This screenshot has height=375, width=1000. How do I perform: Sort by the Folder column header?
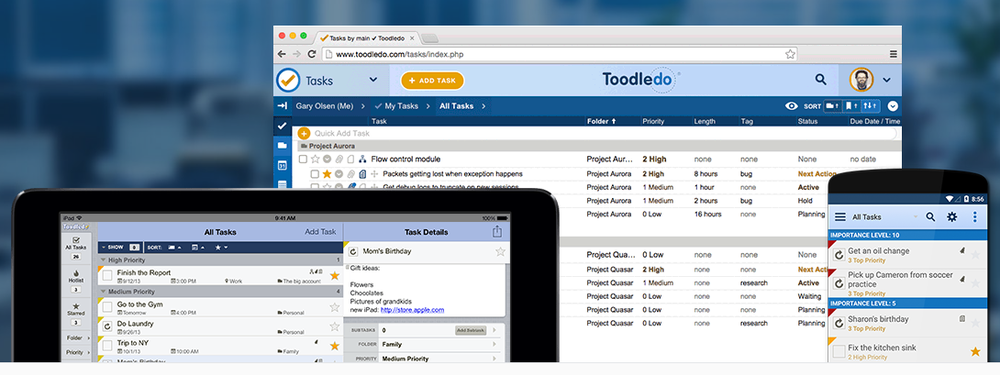(x=601, y=121)
